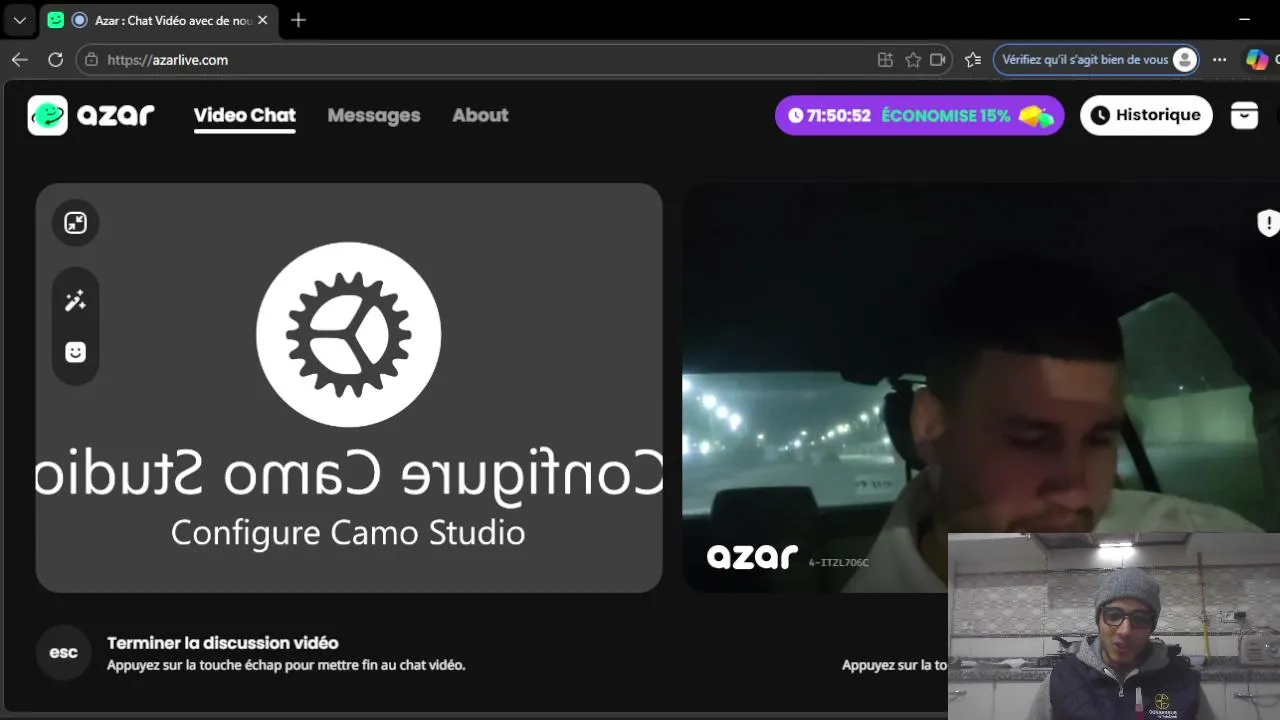Click the site info lock icon
The height and width of the screenshot is (720, 1280).
[x=91, y=60]
